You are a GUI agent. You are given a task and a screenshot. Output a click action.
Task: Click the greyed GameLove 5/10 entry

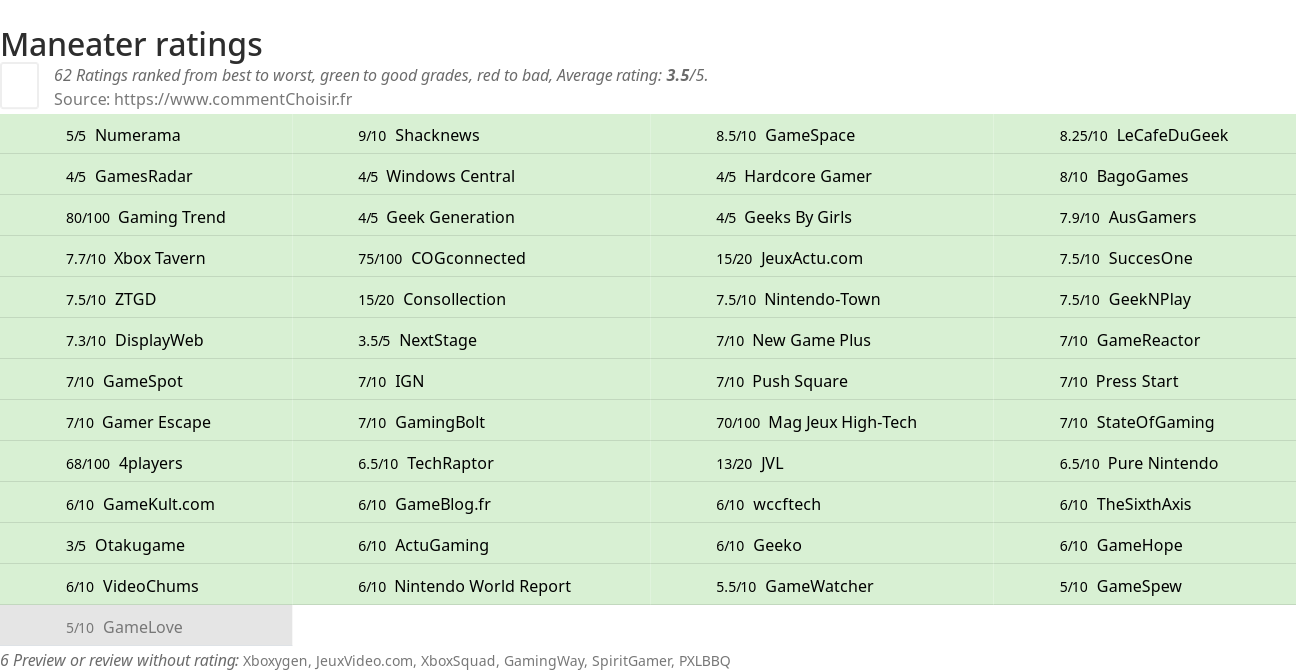pyautogui.click(x=146, y=627)
